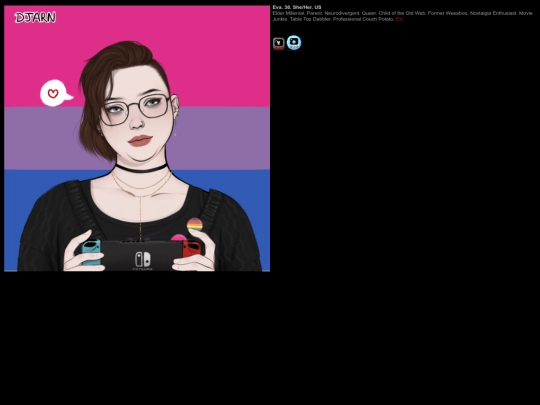Click the DJARN portrait avatar image
The image size is (540, 405).
coord(137,138)
